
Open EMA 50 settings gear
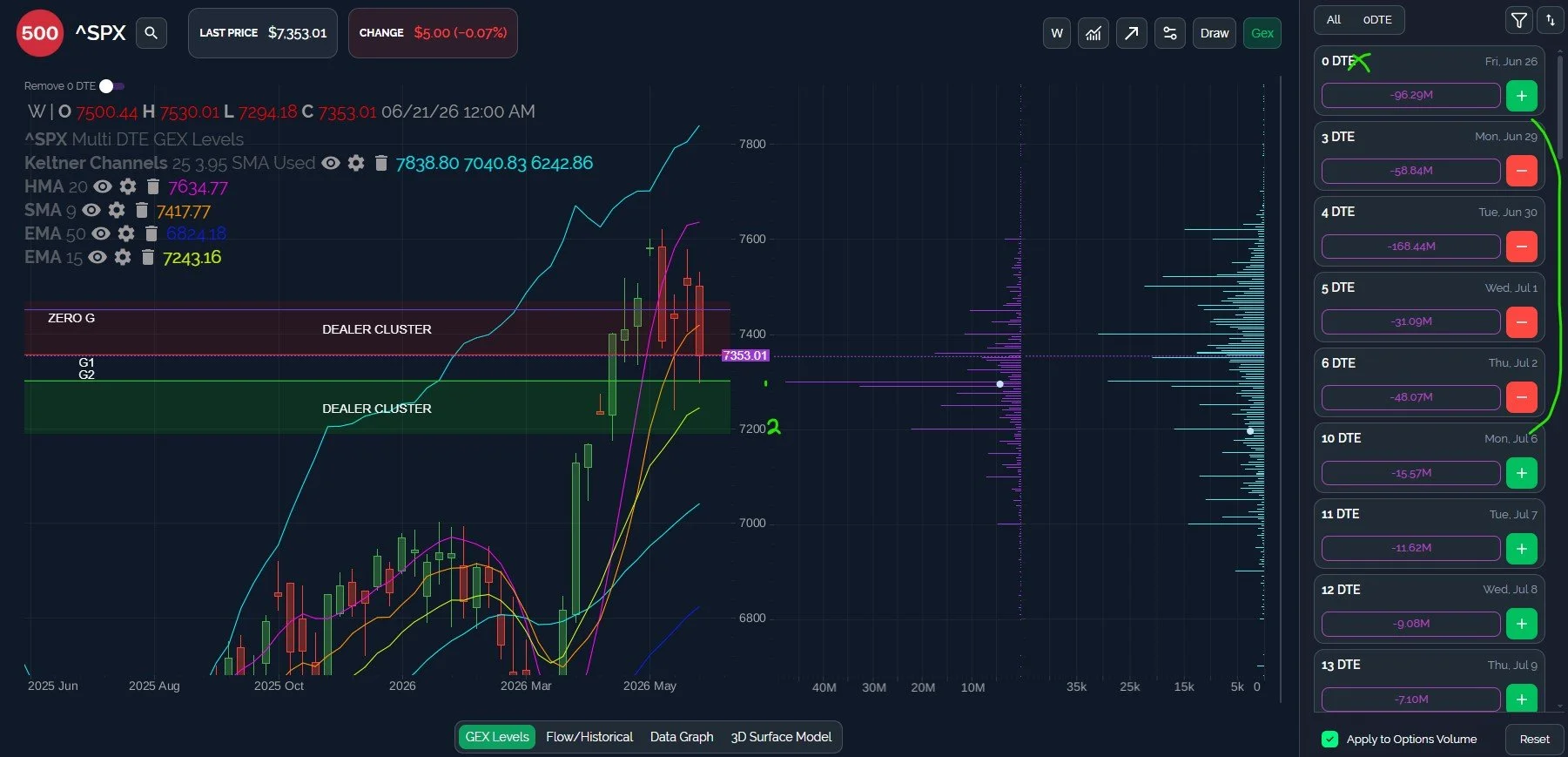coord(126,233)
